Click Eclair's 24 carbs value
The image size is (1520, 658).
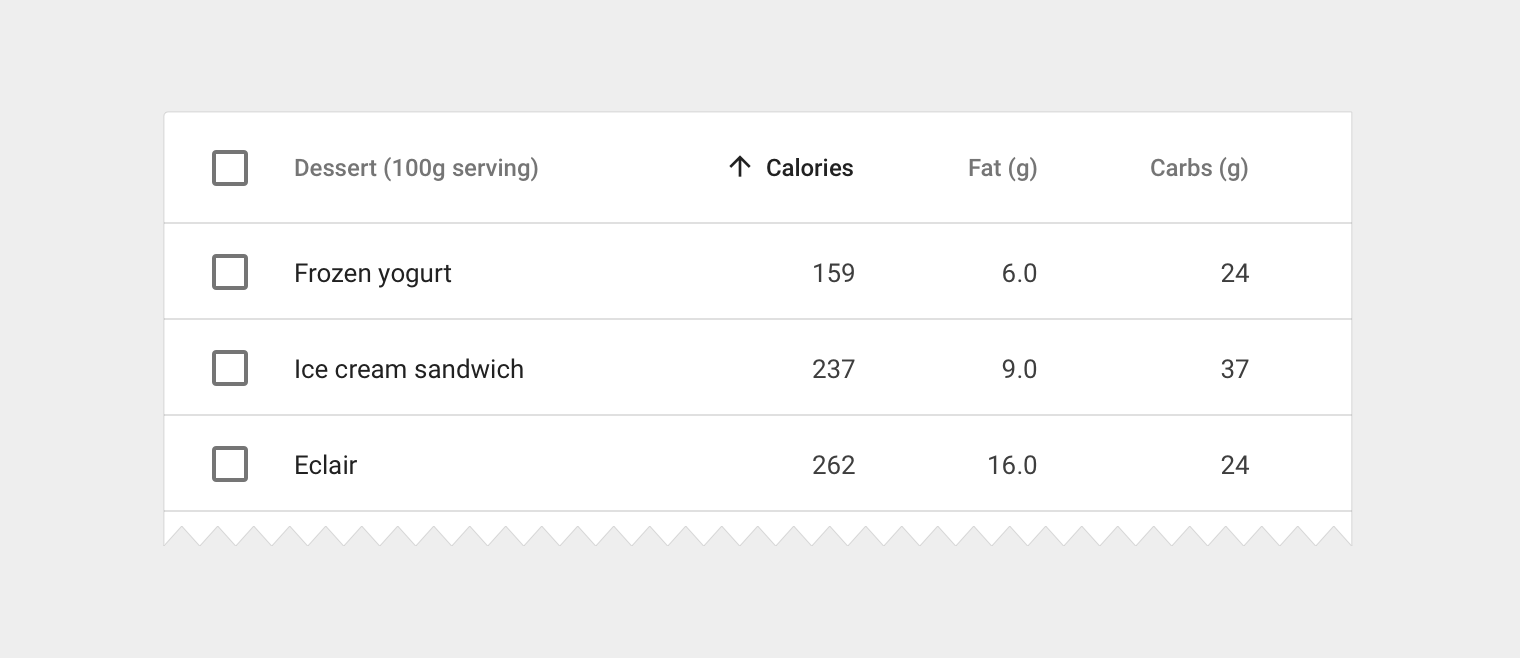click(1234, 465)
